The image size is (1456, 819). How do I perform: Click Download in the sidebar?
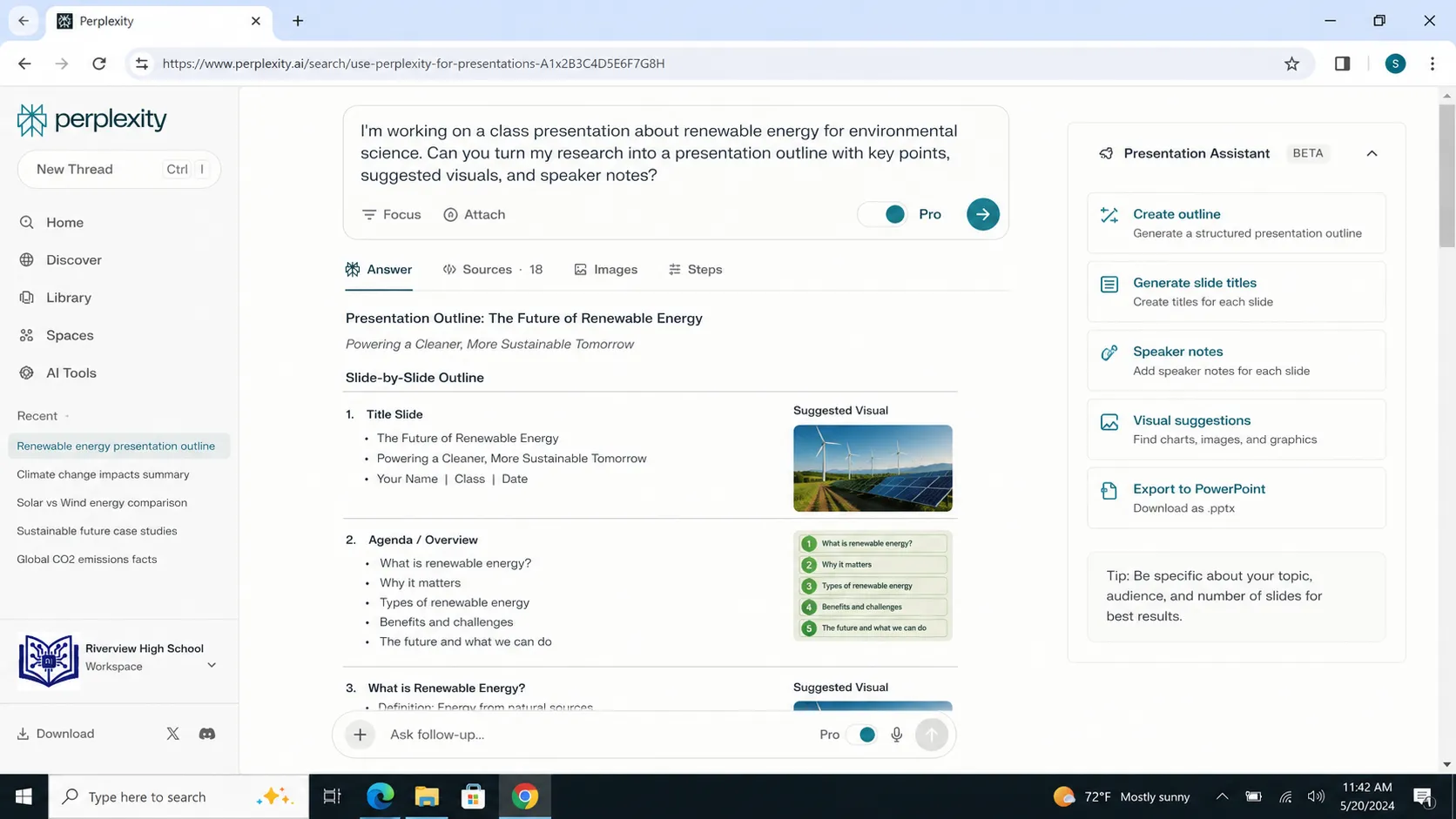click(56, 734)
